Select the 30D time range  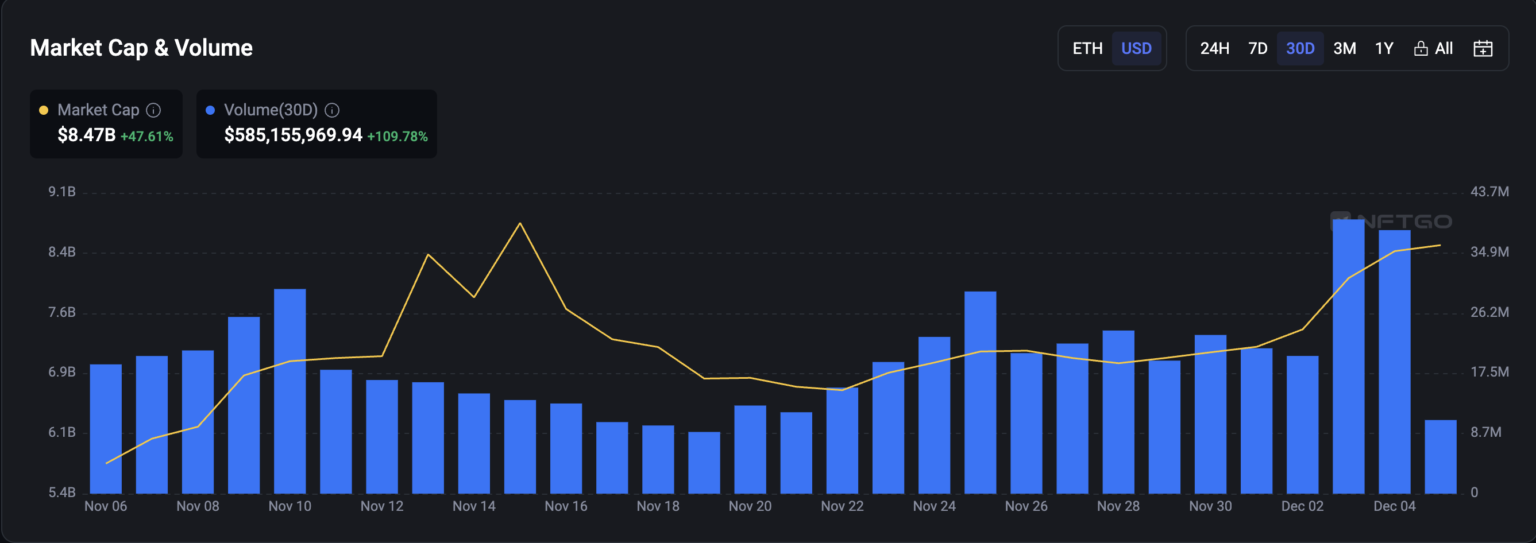click(x=1300, y=48)
